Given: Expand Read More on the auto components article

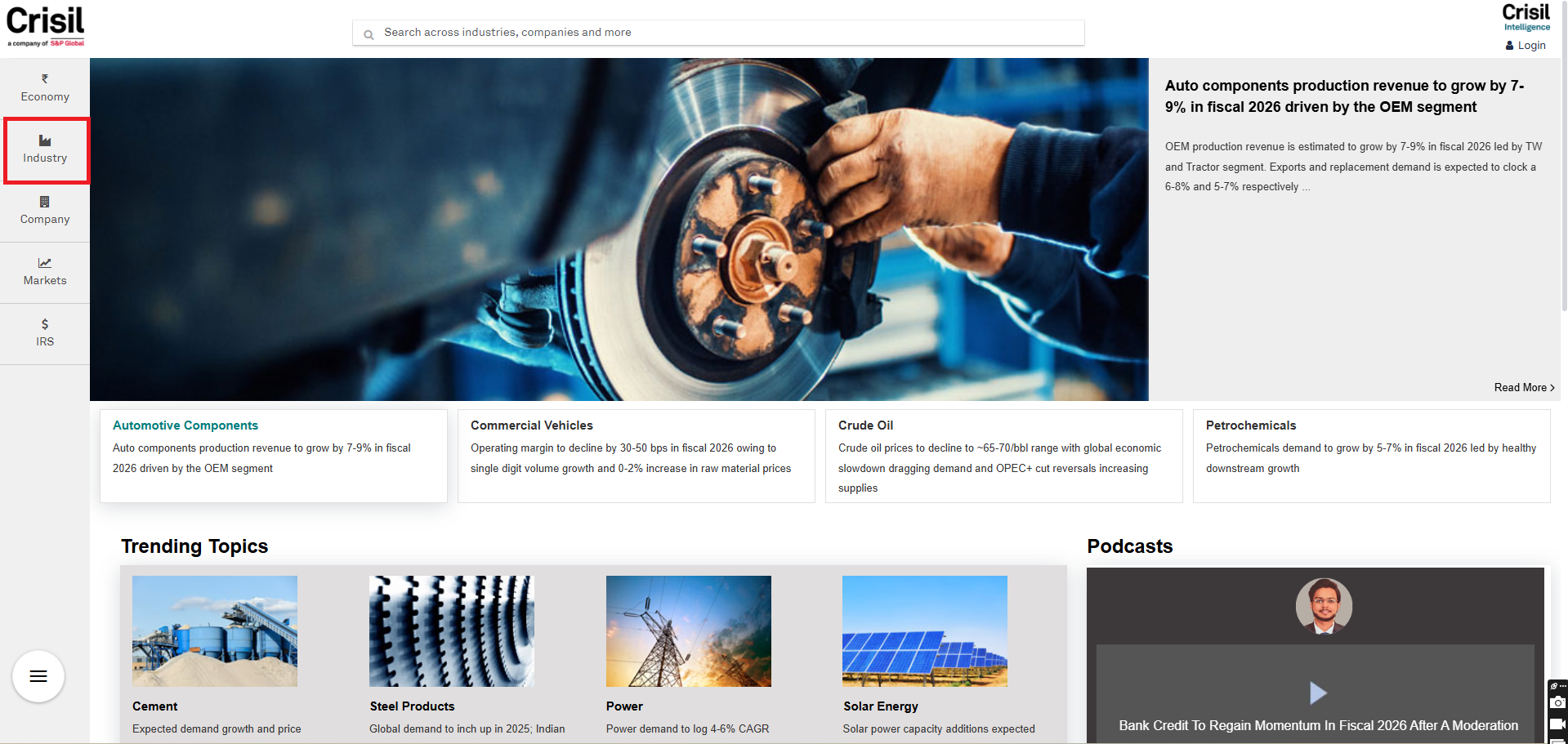Looking at the screenshot, I should point(1523,387).
